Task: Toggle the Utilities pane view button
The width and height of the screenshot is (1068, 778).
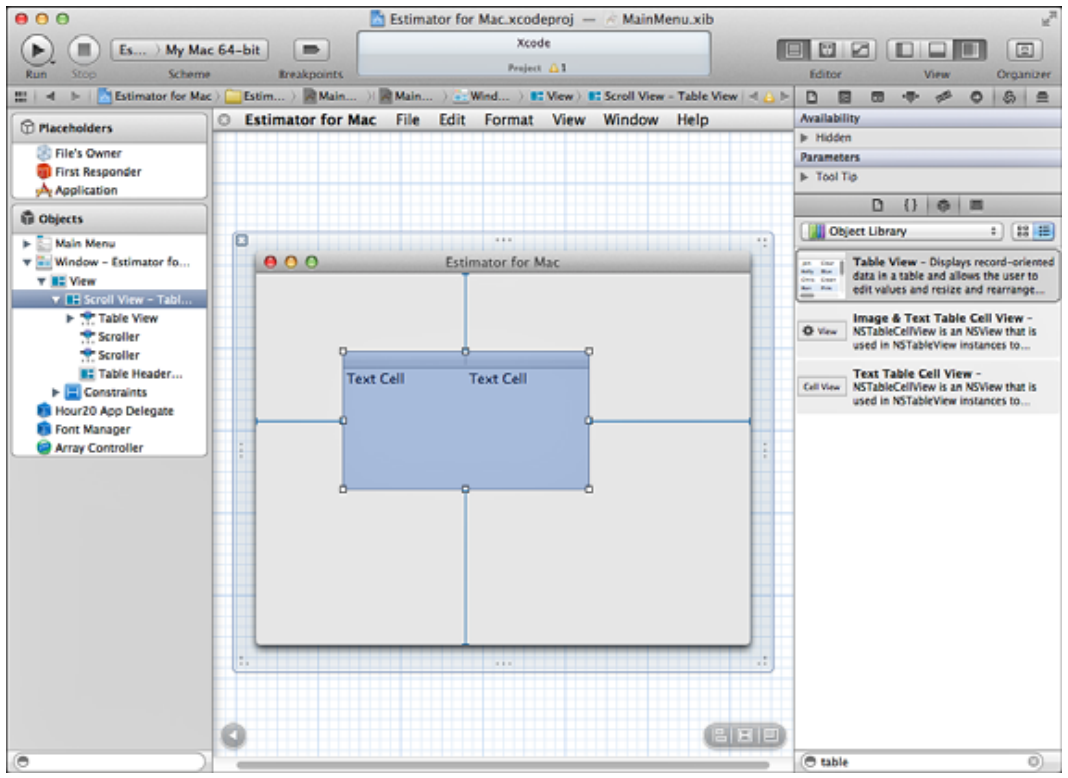Action: (970, 50)
